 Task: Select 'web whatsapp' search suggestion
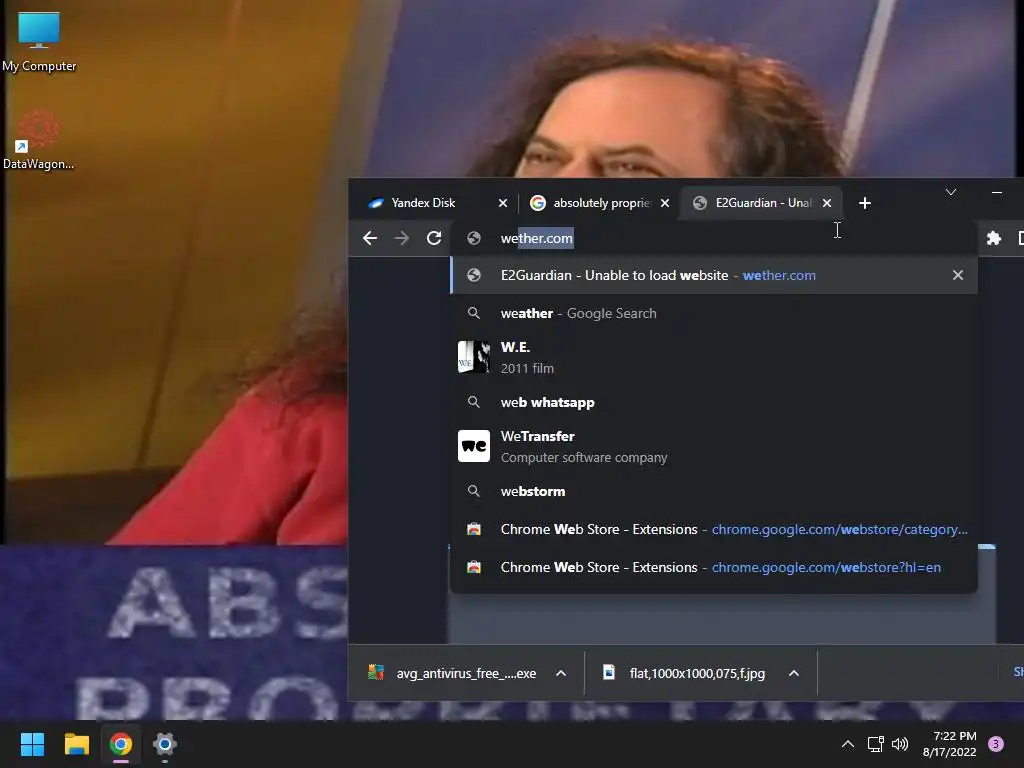[714, 402]
